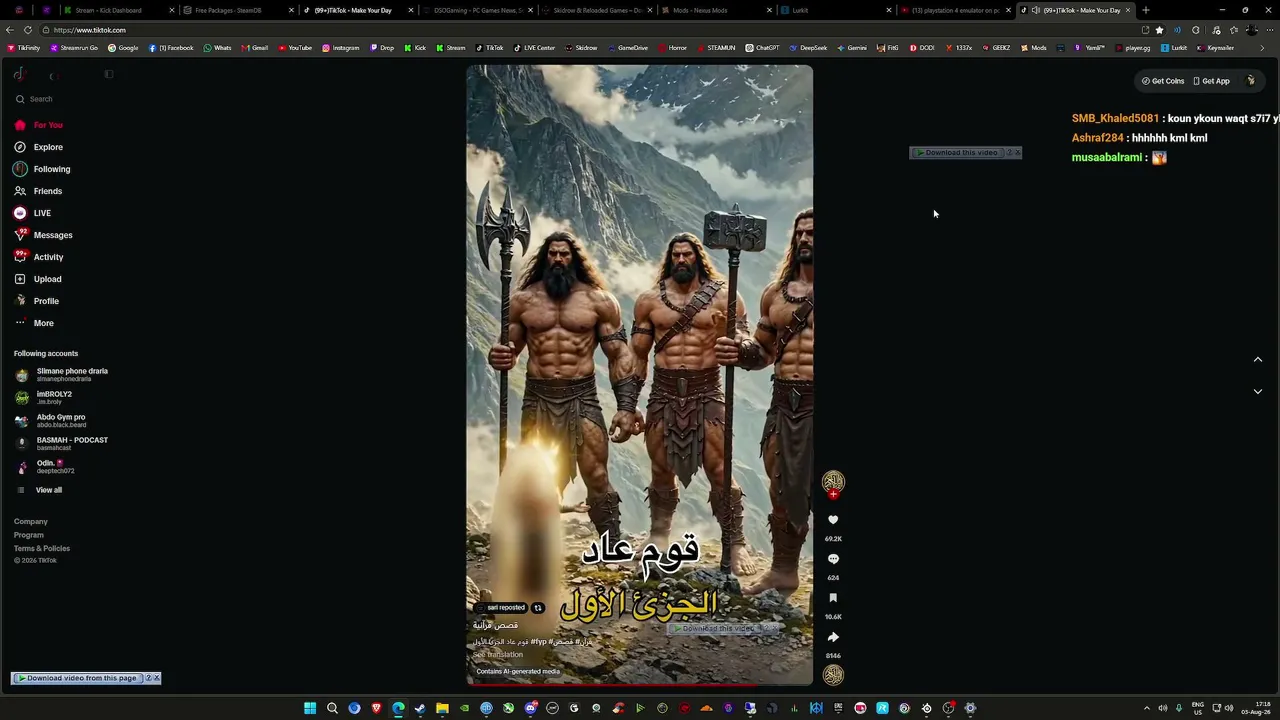This screenshot has width=1280, height=720.
Task: Expand Terms & Policies footer section
Action: point(42,549)
